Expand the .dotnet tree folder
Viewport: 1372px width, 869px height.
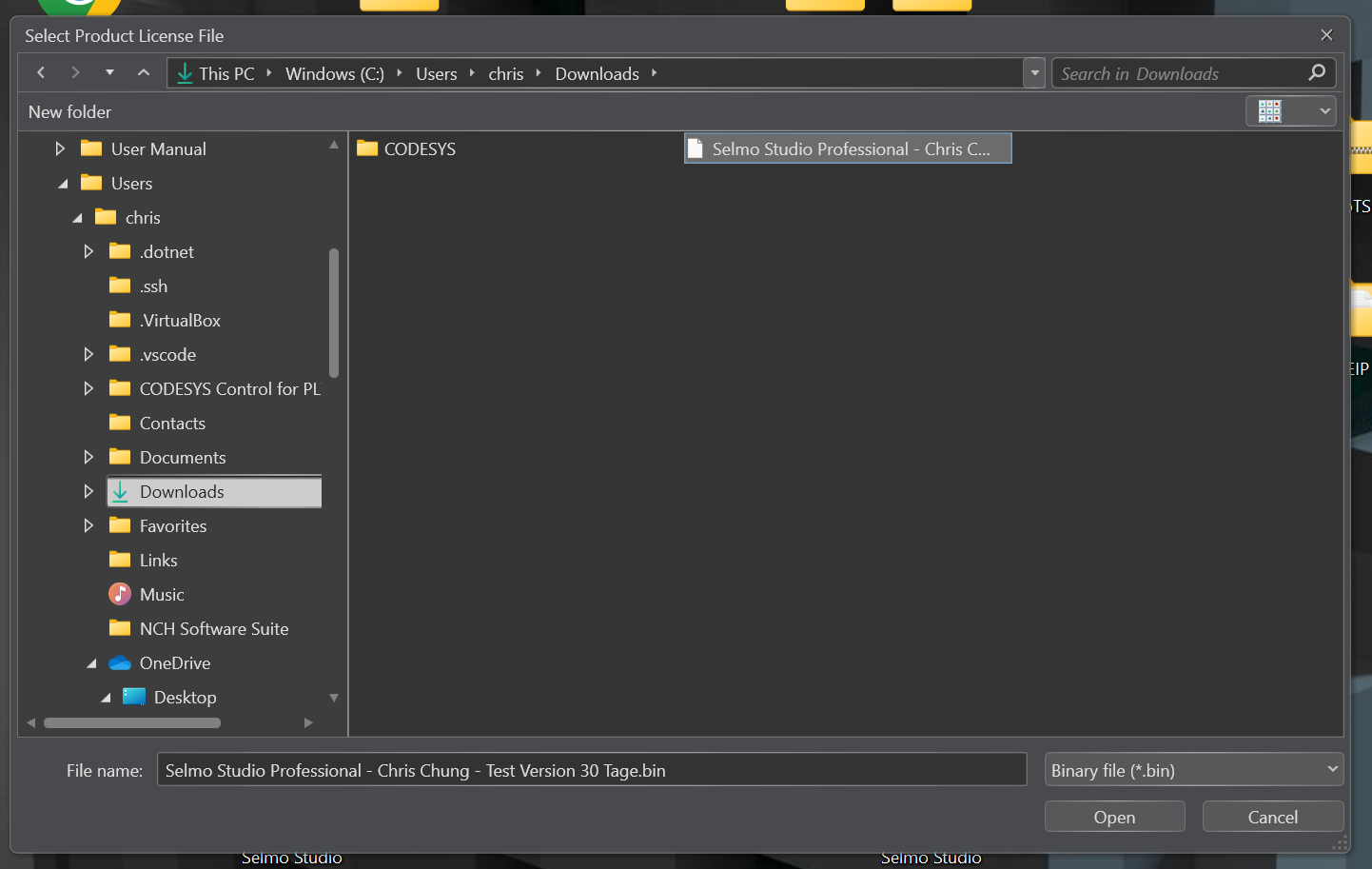click(88, 251)
